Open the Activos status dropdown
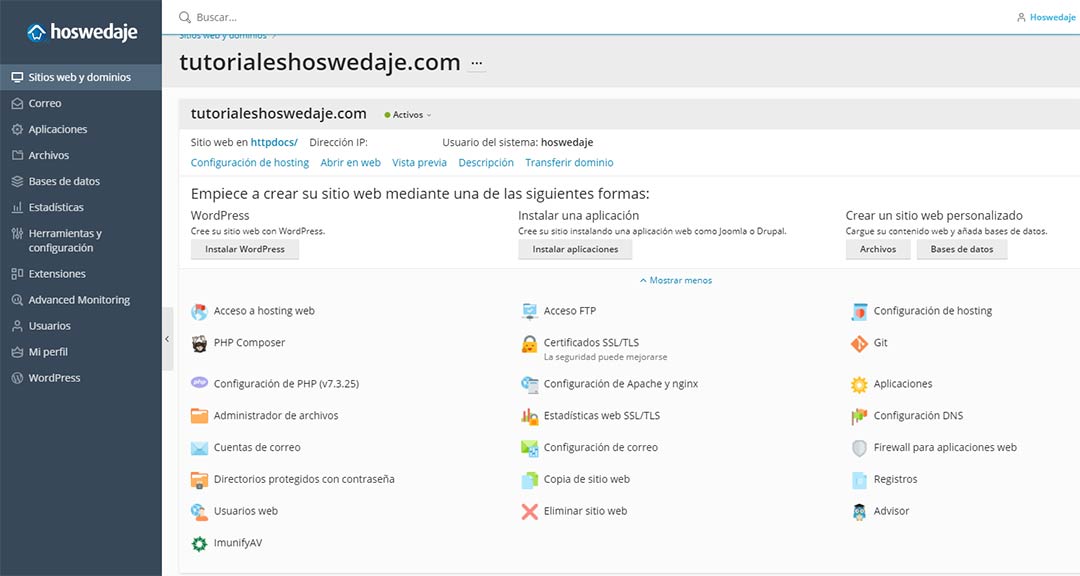 [x=408, y=115]
